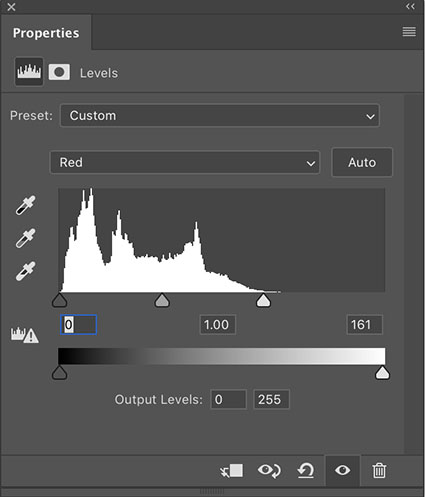Screen dimensions: 425x497
Task: Select the black point eyedropper
Action: tap(25, 205)
